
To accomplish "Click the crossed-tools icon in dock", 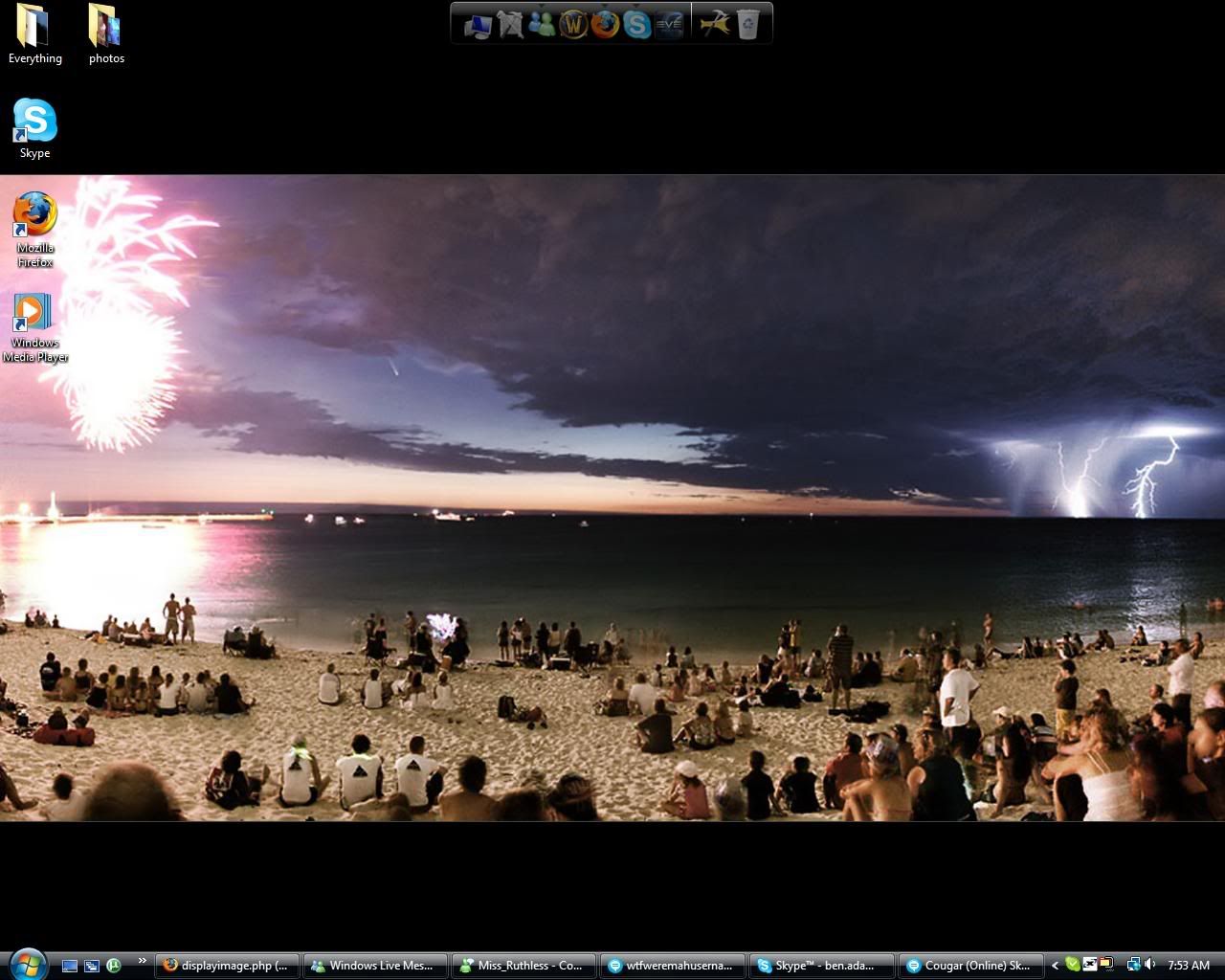I will (x=509, y=24).
